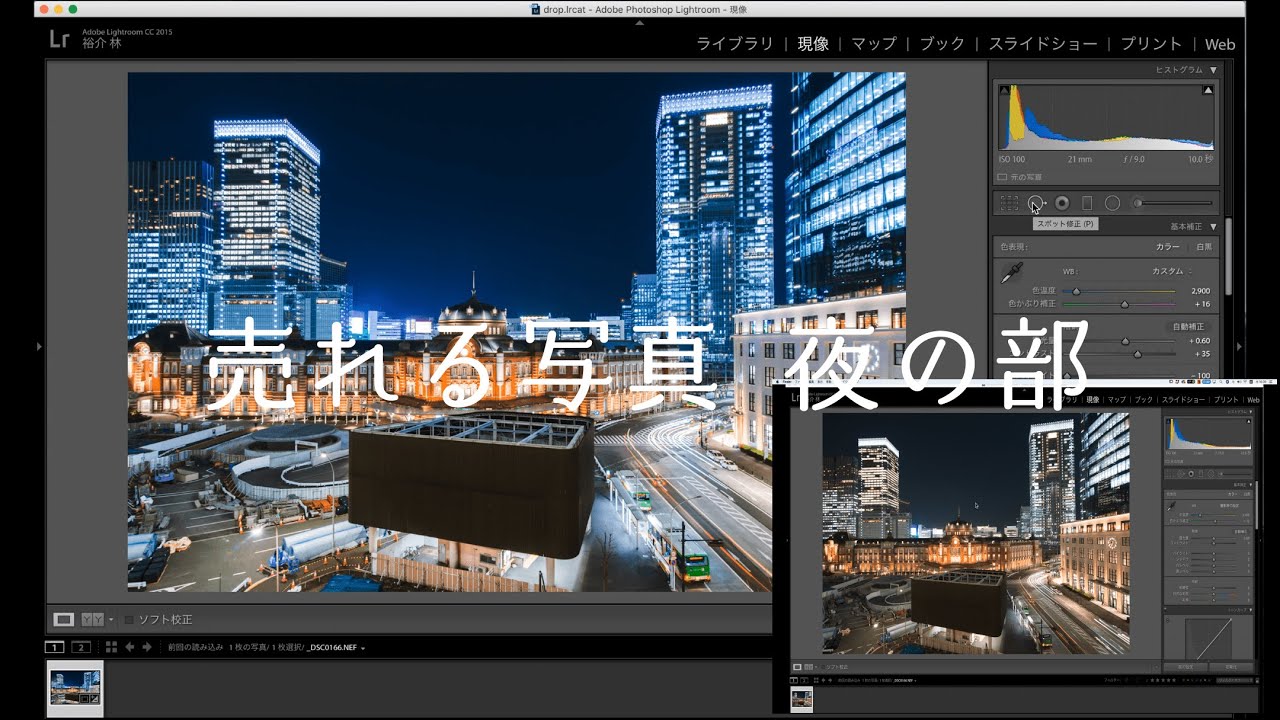Click スライドショー tab in the inset Lightroom window

[1182, 400]
